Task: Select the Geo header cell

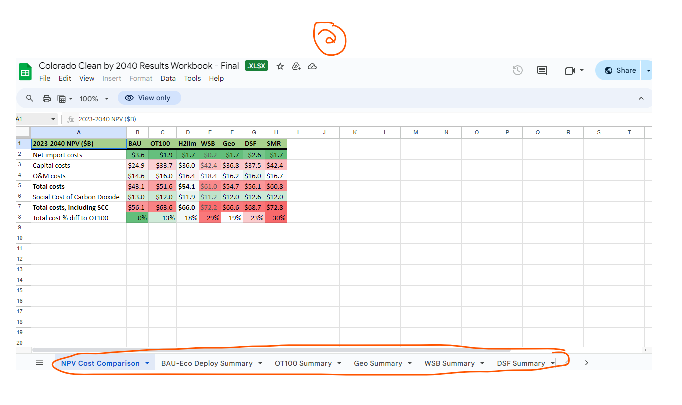Action: click(232, 144)
